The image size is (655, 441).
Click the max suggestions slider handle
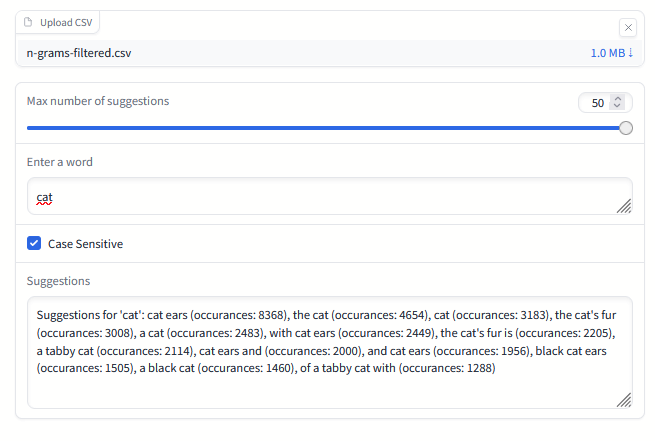pyautogui.click(x=626, y=128)
